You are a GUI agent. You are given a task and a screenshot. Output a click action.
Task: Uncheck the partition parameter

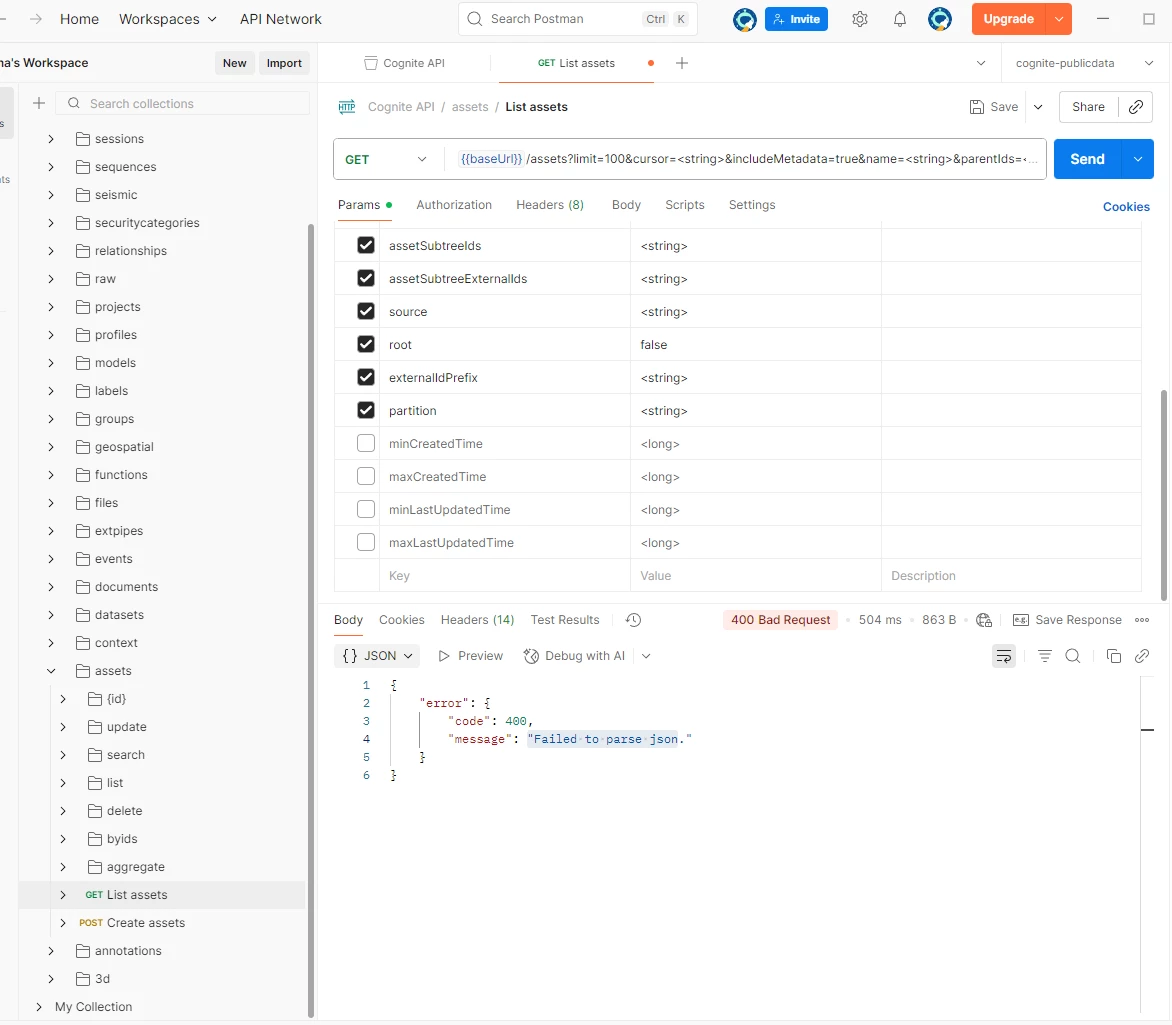[x=366, y=410]
